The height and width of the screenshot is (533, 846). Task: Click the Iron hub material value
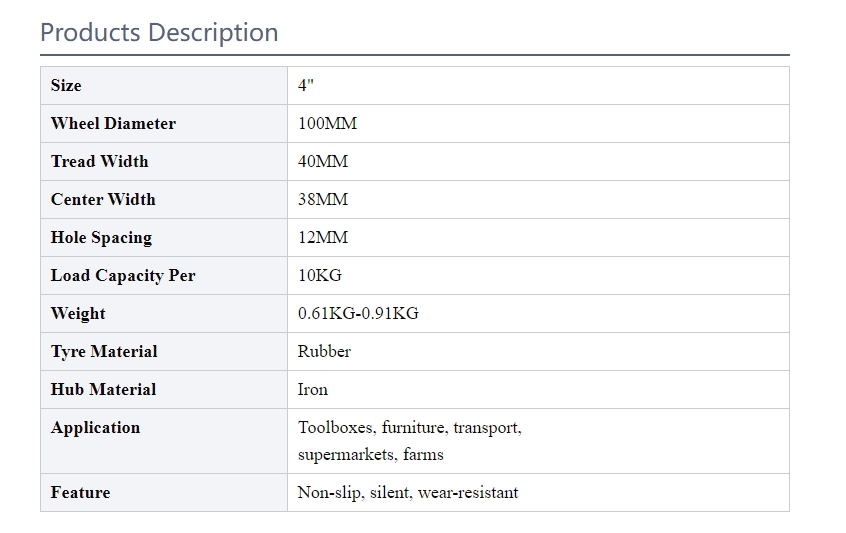312,390
